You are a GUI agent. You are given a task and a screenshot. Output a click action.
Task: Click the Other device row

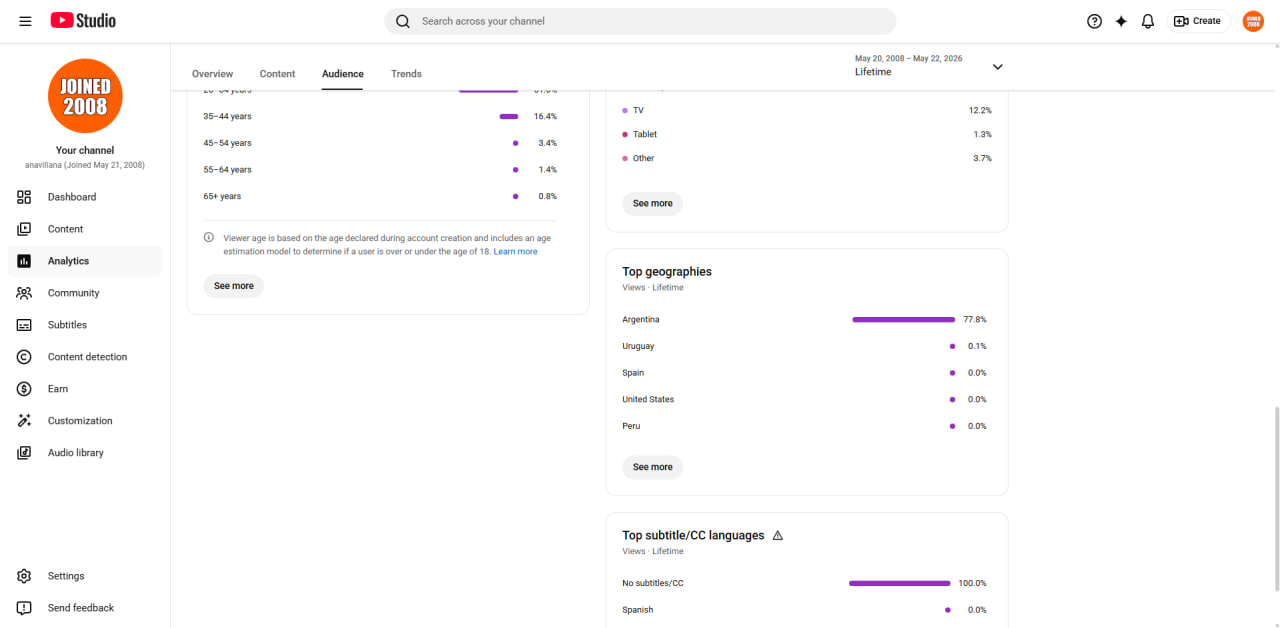(x=807, y=158)
